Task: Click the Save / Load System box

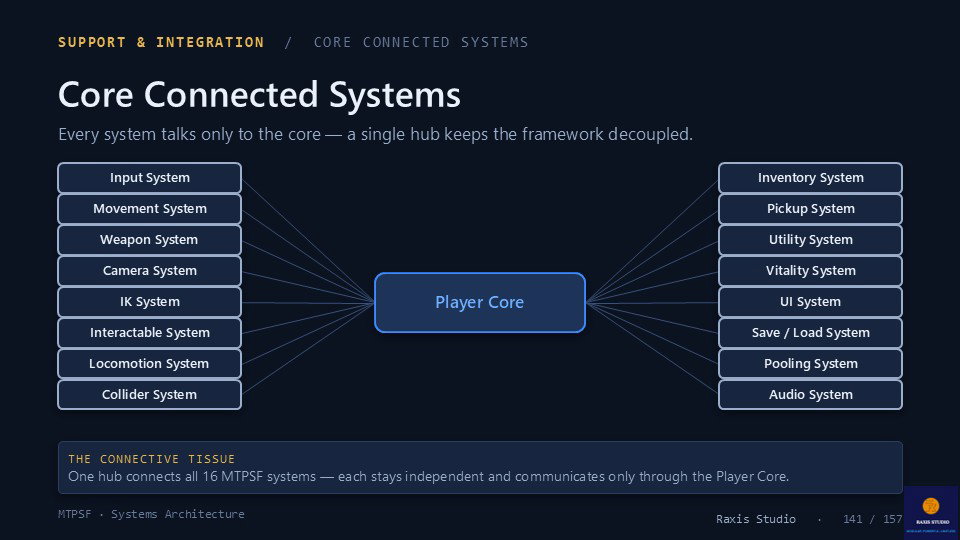Action: click(810, 332)
